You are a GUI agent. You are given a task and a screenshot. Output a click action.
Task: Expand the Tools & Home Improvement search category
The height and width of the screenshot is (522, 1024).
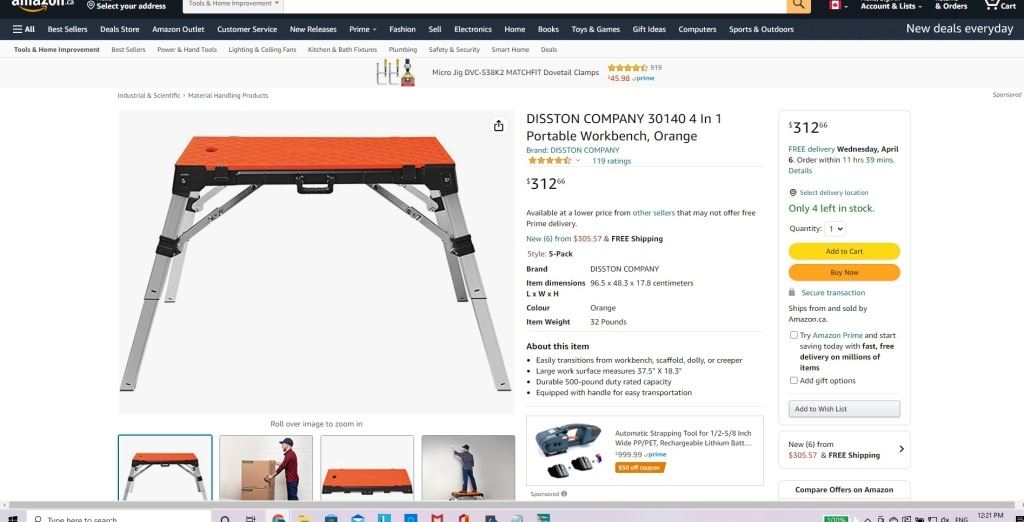[233, 4]
